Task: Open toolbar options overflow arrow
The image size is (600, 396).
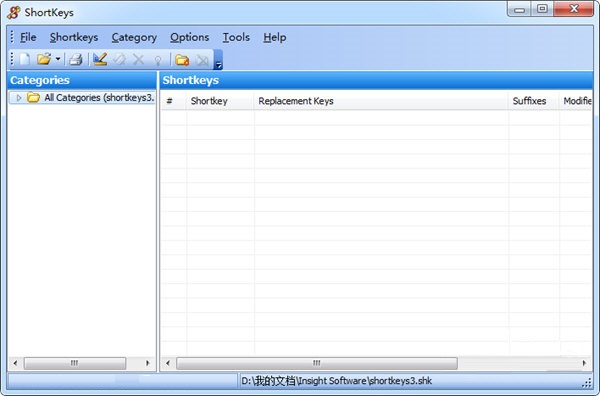Action: [x=218, y=60]
